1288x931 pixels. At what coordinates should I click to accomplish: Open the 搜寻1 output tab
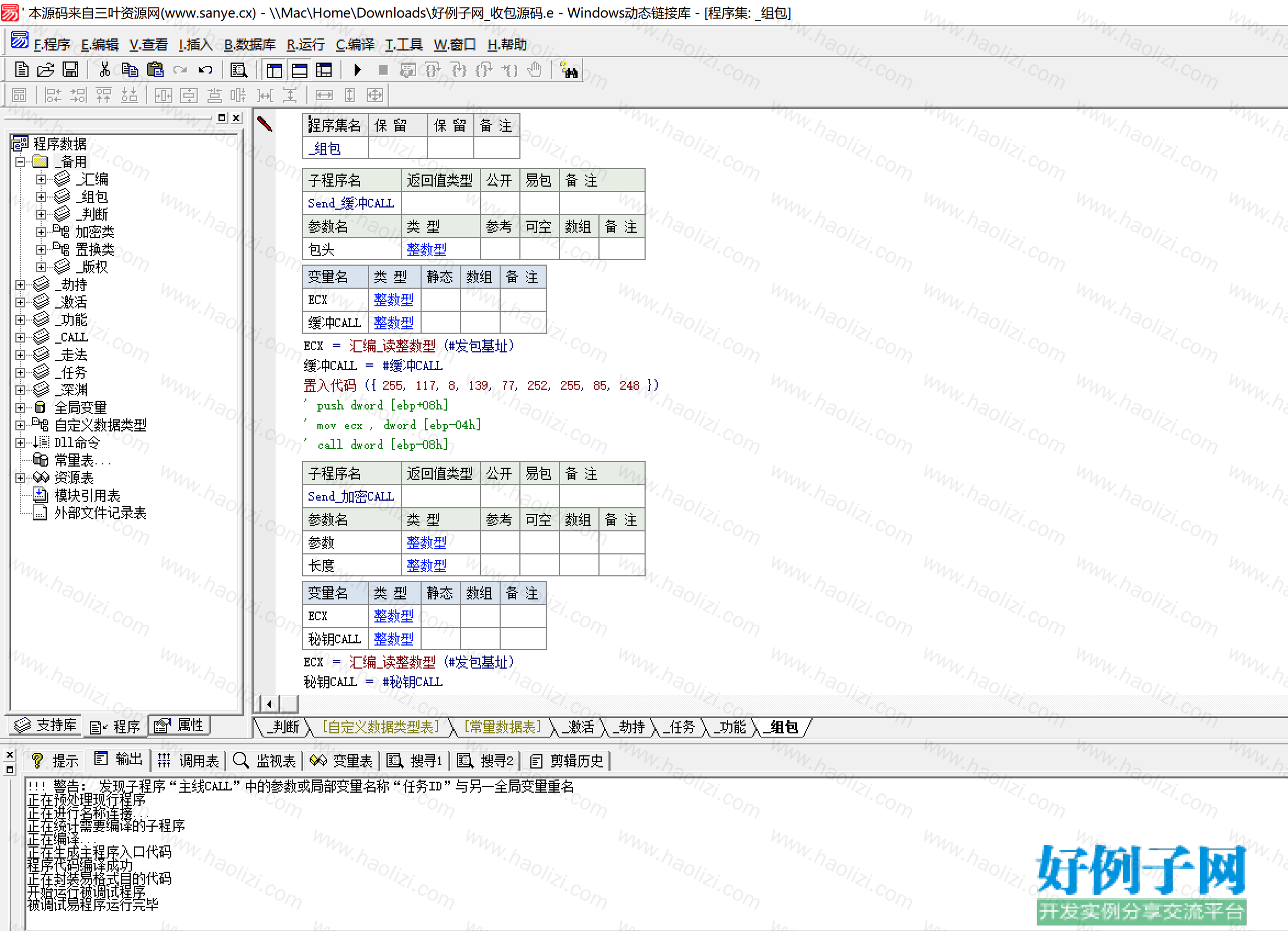[415, 761]
